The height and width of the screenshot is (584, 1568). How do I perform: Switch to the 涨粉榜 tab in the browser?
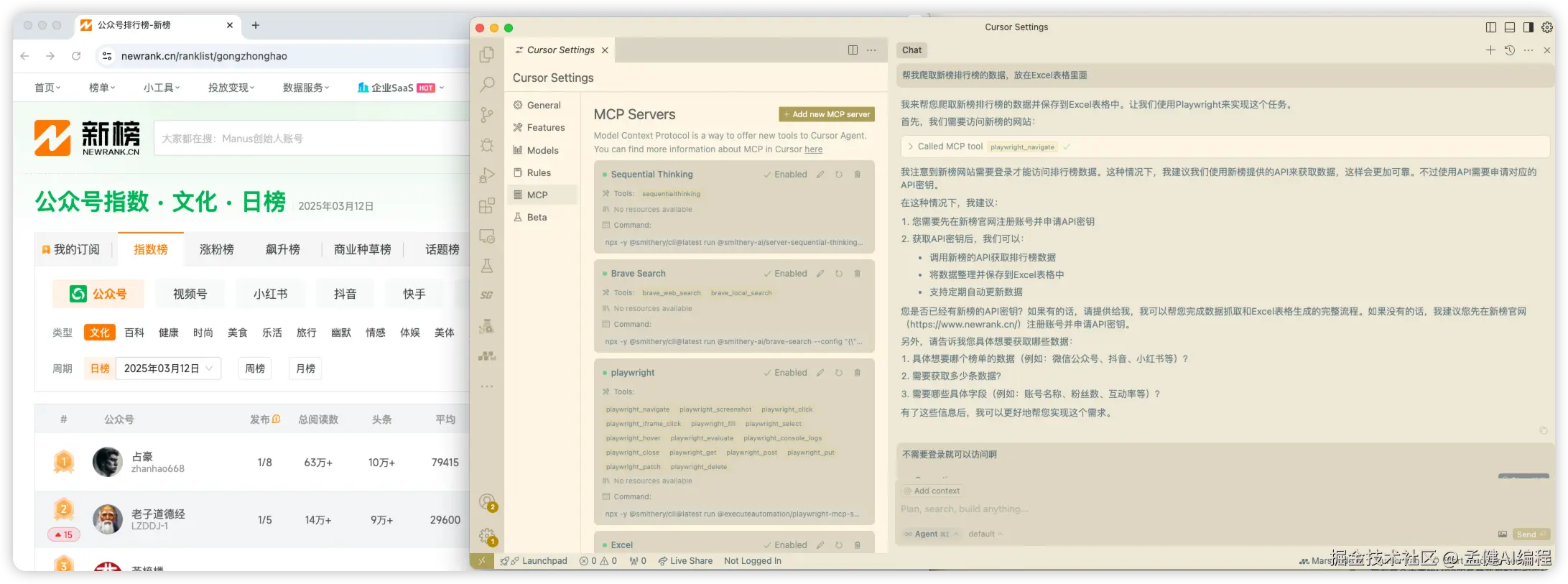tap(217, 249)
